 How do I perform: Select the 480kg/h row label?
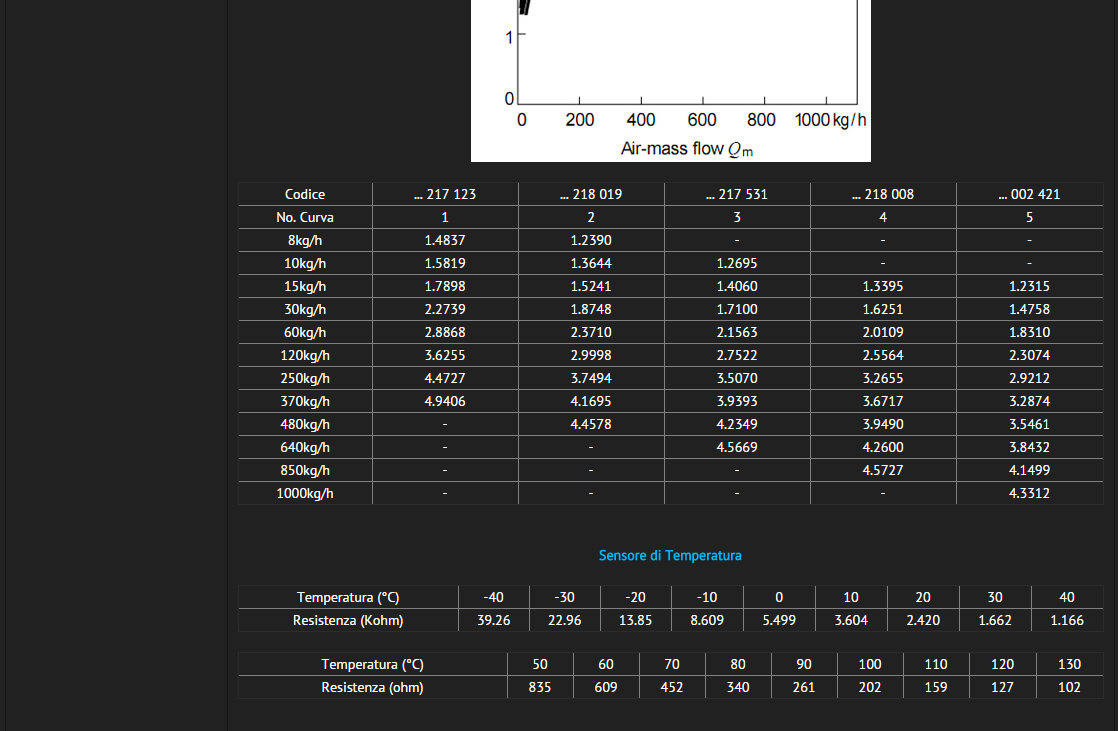point(304,424)
